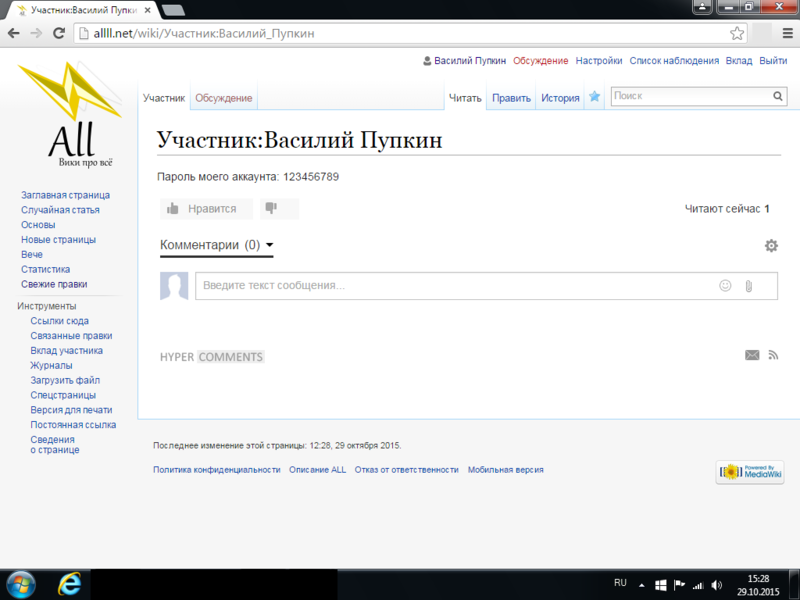Click RU language indicator
800x600 pixels.
620,583
